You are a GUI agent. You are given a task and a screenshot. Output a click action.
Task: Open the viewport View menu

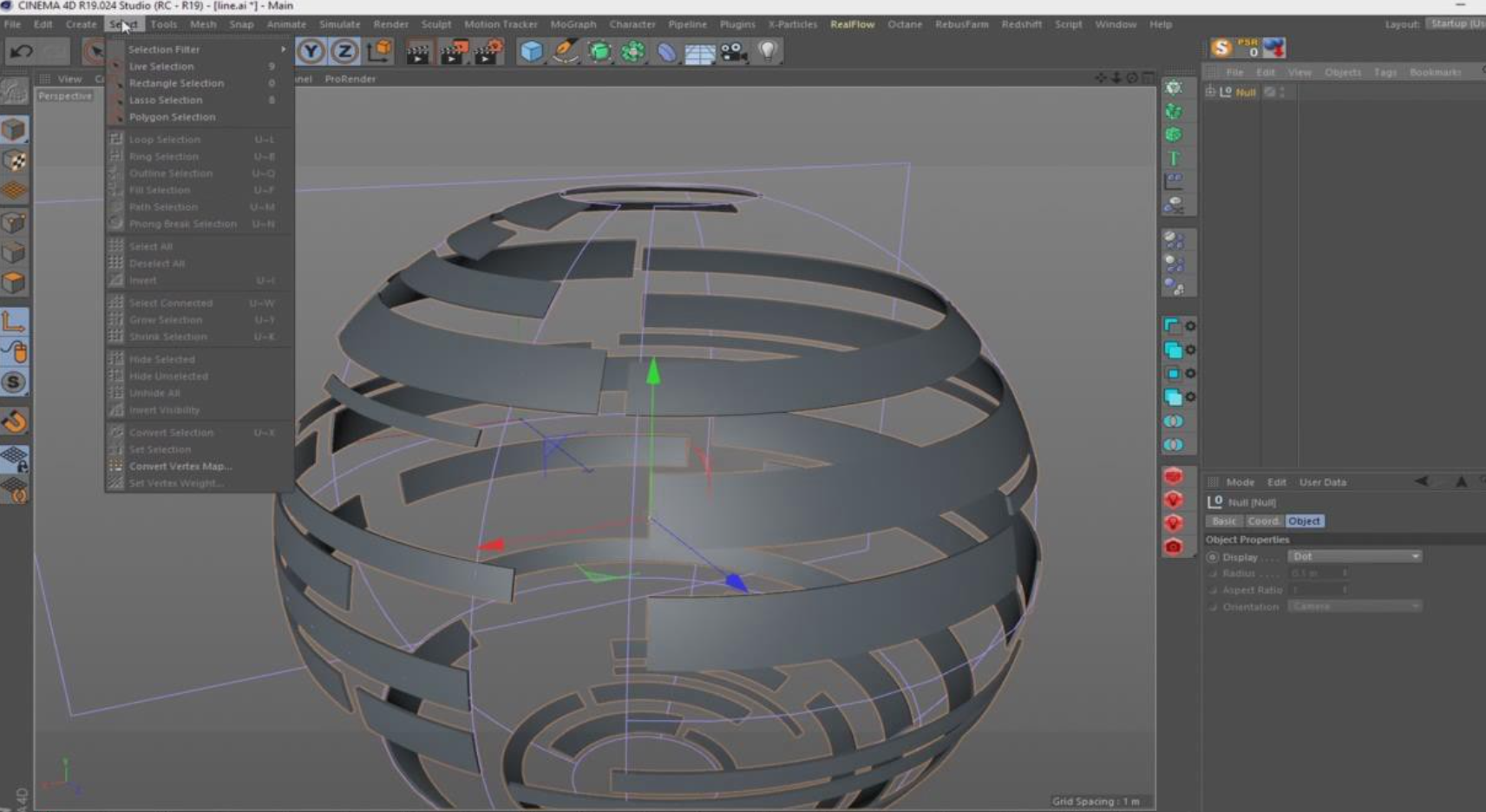[69, 79]
